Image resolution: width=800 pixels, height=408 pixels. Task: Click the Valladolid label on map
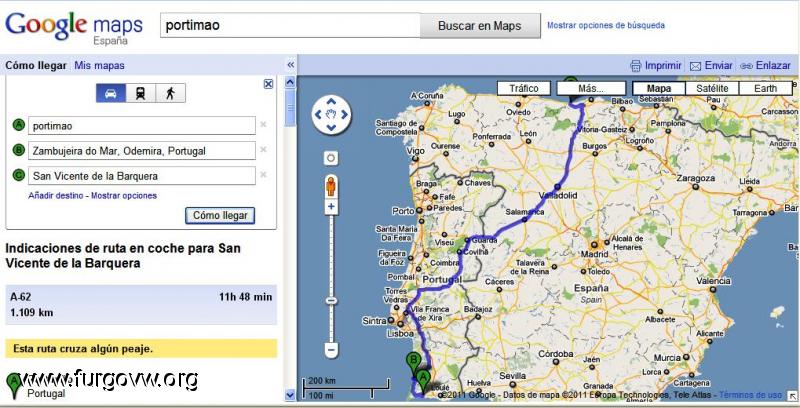click(558, 195)
